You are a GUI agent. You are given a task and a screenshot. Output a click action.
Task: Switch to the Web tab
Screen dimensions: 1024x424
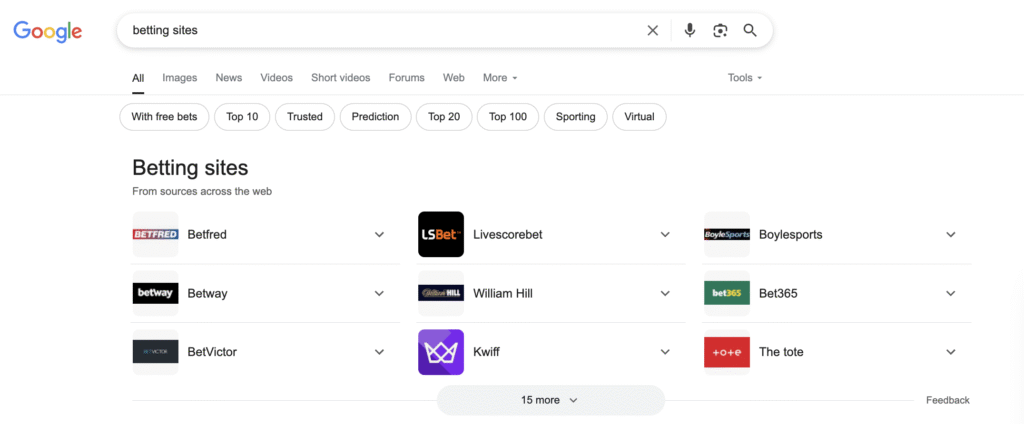tap(454, 78)
